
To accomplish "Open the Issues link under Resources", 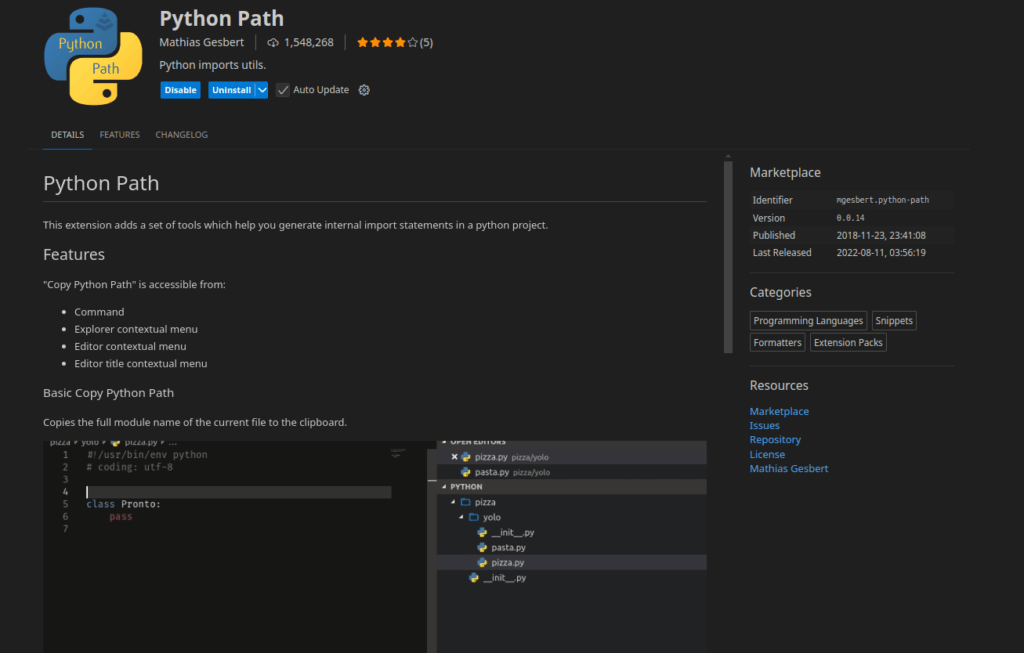I will (764, 426).
